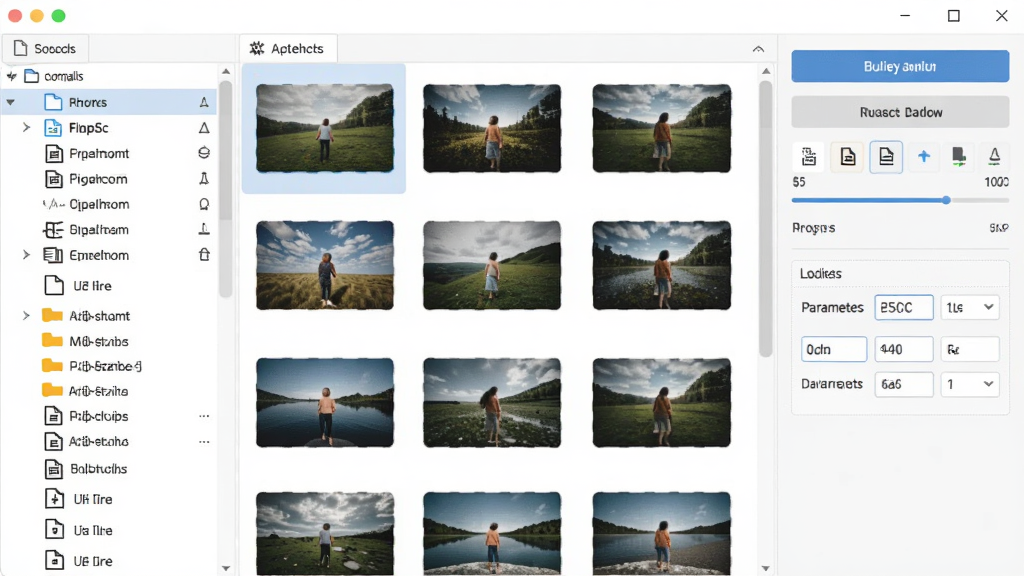Click the left tree scrollbar
The width and height of the screenshot is (1024, 576).
pos(225,189)
